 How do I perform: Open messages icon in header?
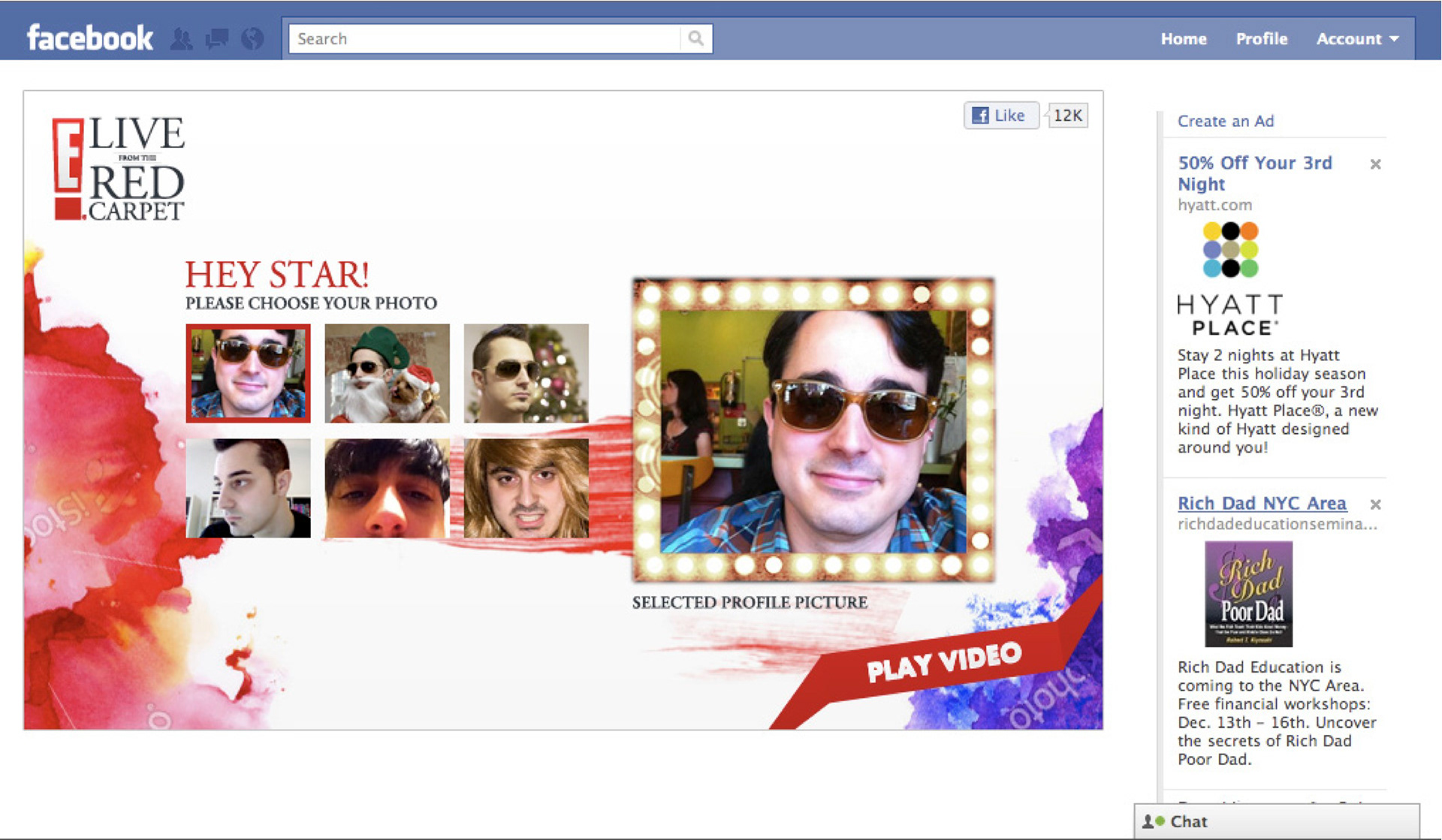[217, 38]
